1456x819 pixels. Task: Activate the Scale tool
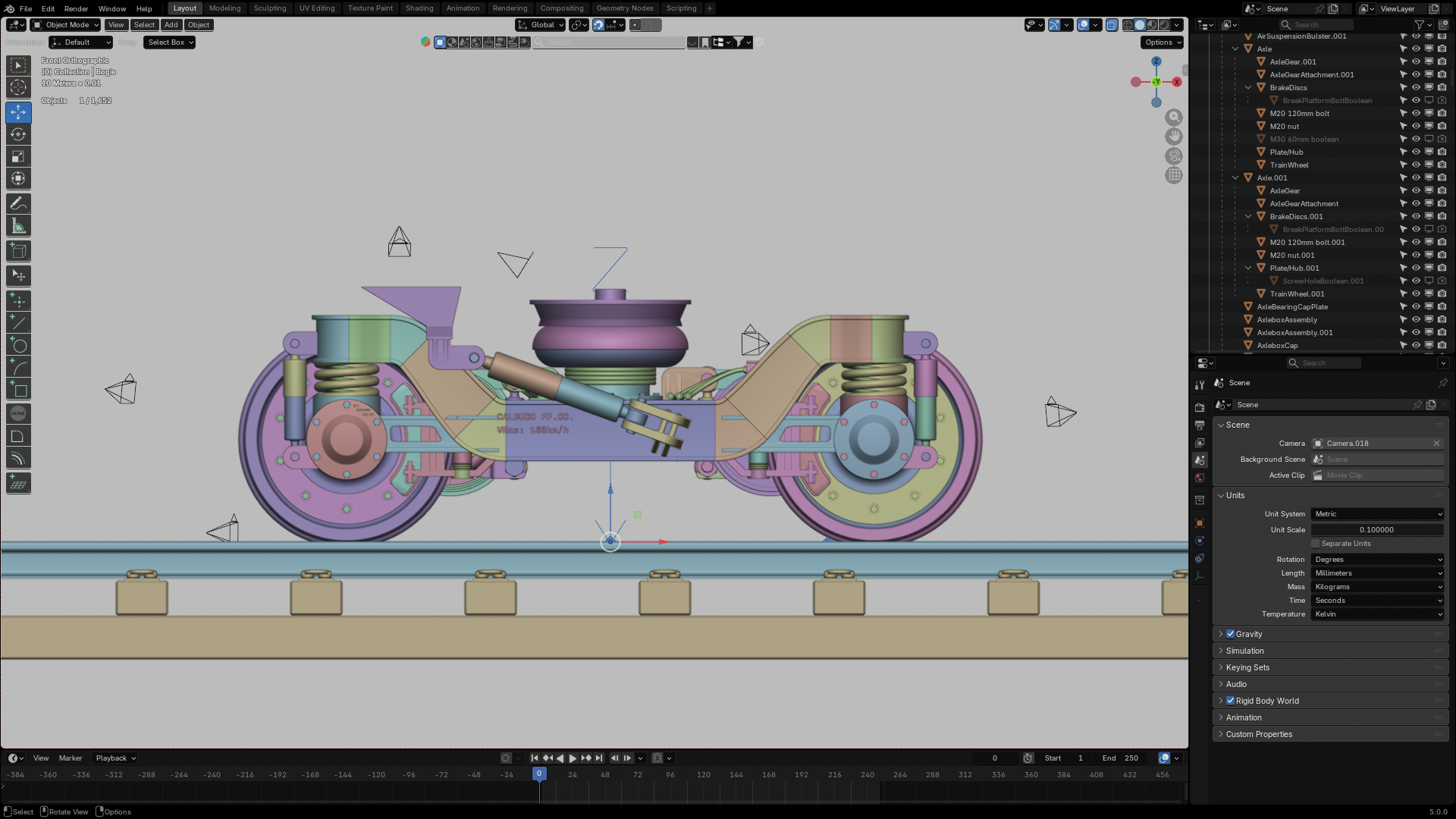tap(18, 157)
